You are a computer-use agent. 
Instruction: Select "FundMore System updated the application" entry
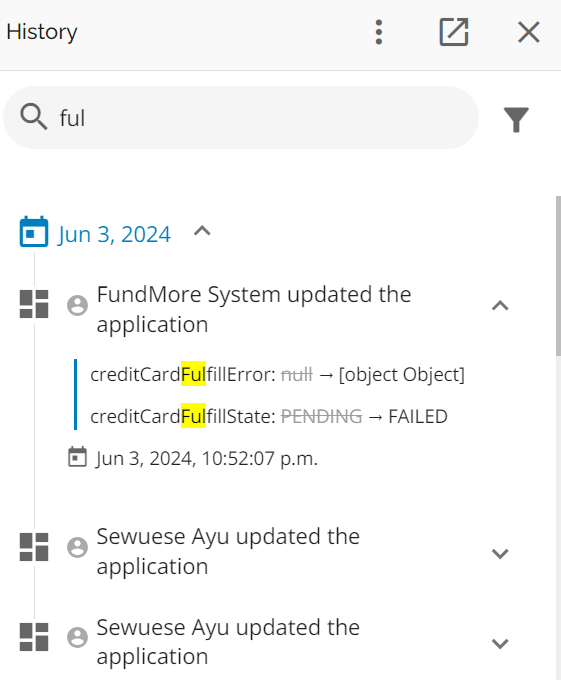point(254,309)
